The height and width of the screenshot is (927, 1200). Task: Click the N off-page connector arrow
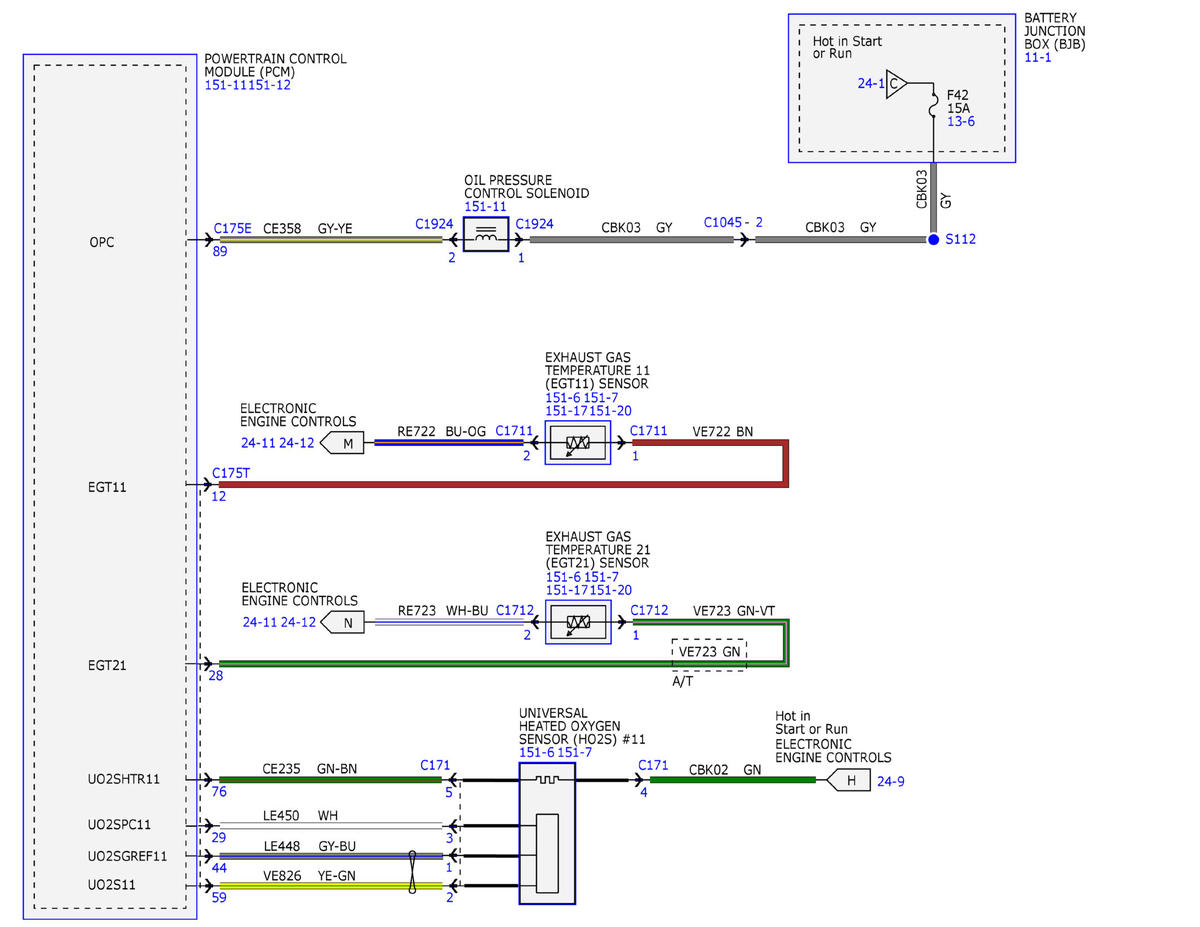(343, 622)
